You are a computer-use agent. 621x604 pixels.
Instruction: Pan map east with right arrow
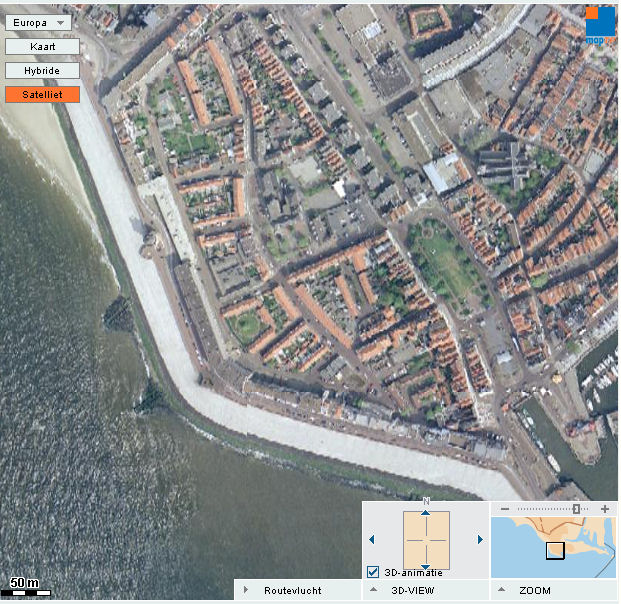pyautogui.click(x=480, y=540)
